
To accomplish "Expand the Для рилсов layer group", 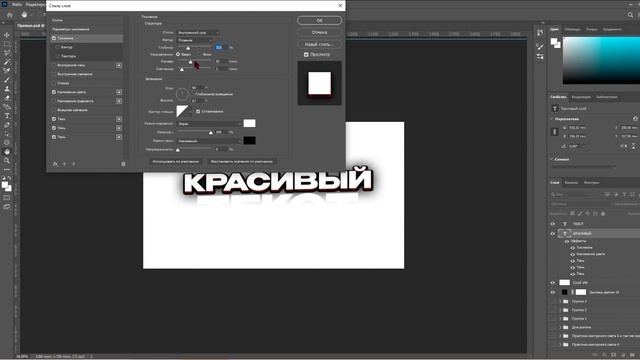I will (560, 327).
